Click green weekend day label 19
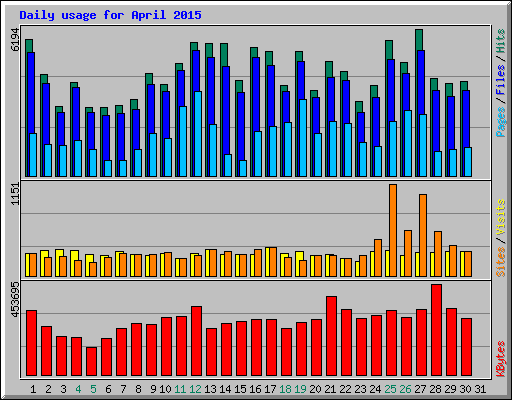The image size is (512, 400). (300, 389)
